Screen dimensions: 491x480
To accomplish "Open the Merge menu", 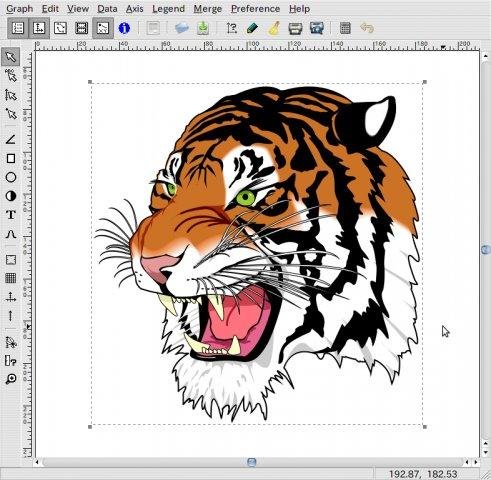I will pyautogui.click(x=208, y=9).
